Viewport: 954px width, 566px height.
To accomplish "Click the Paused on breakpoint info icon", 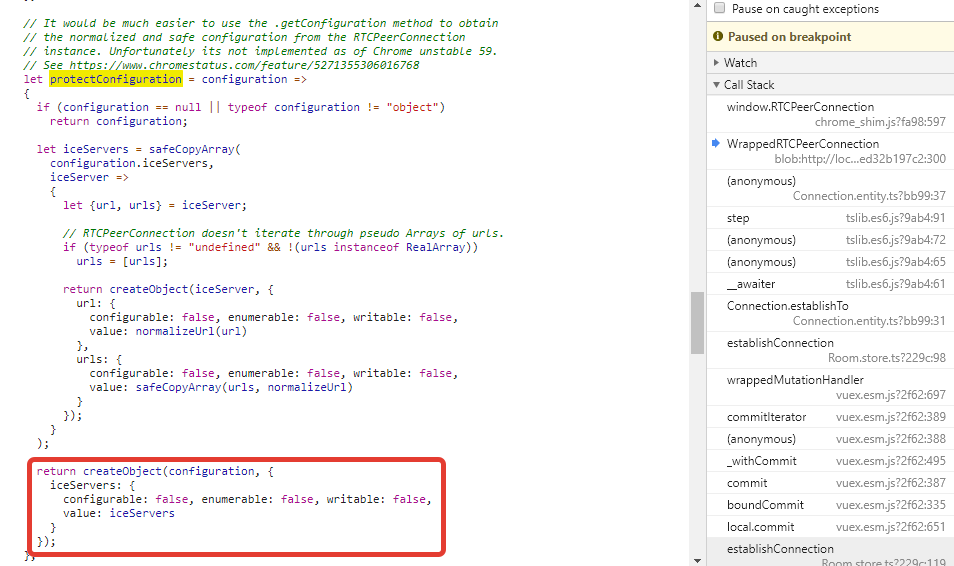I will (718, 37).
